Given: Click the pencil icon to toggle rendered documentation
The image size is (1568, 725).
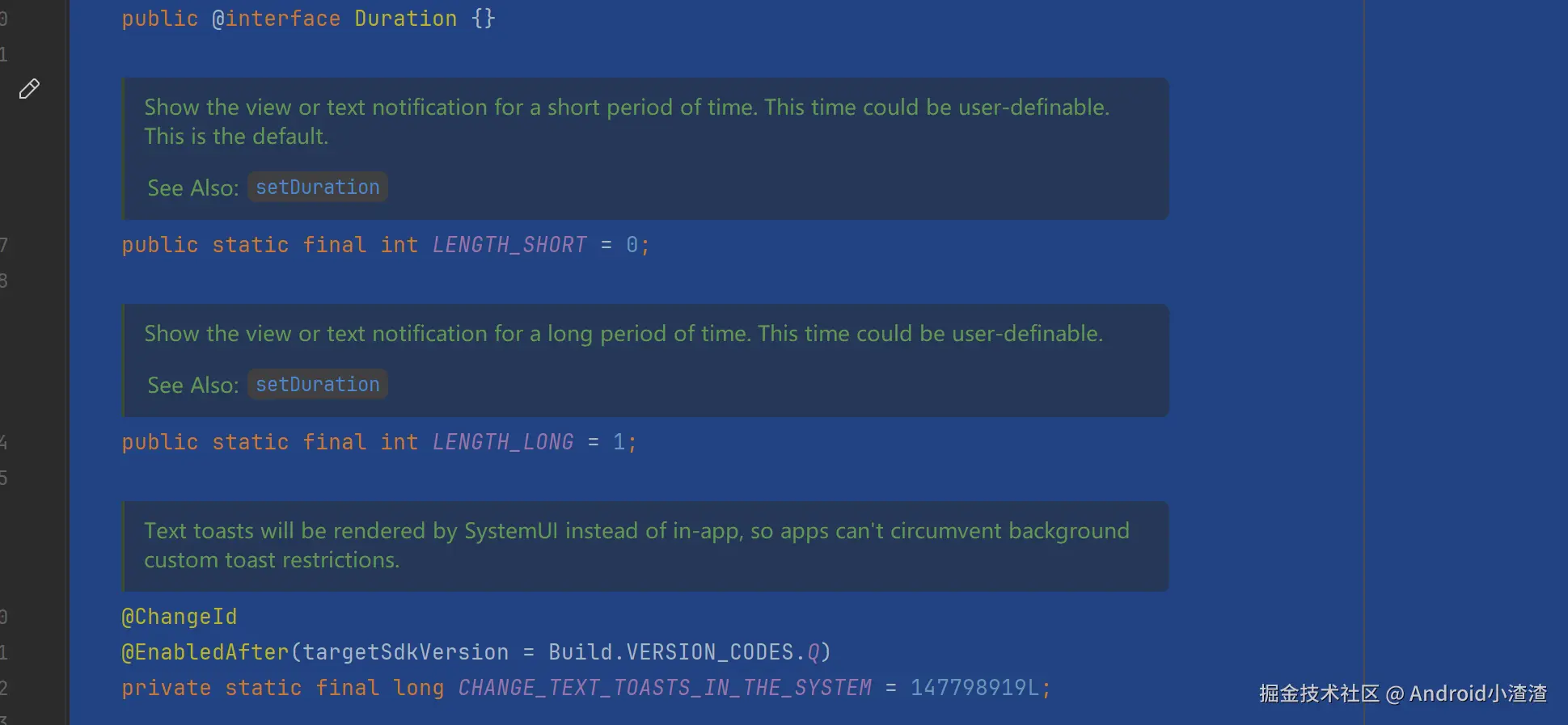Looking at the screenshot, I should tap(29, 89).
